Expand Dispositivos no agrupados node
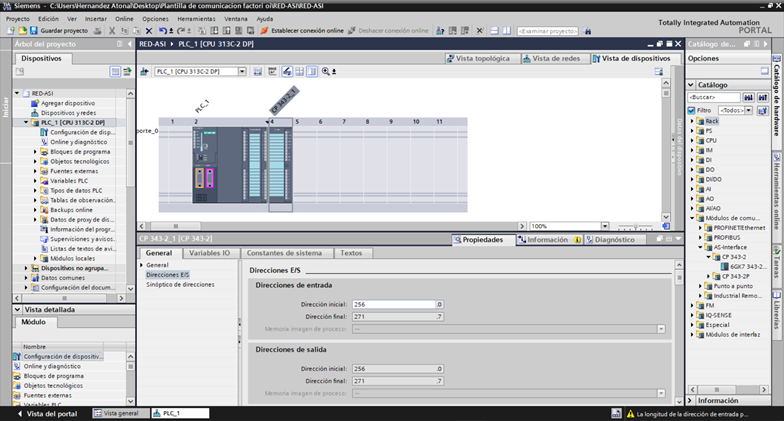Viewport: 784px width, 421px height. pos(26,268)
